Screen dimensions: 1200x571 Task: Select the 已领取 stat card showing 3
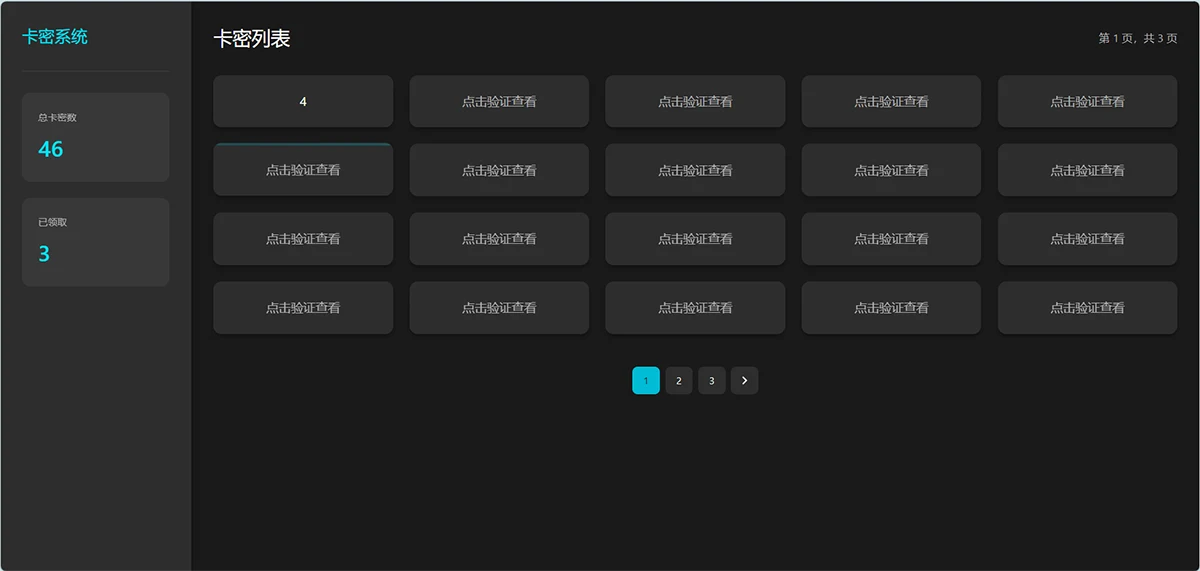[95, 242]
